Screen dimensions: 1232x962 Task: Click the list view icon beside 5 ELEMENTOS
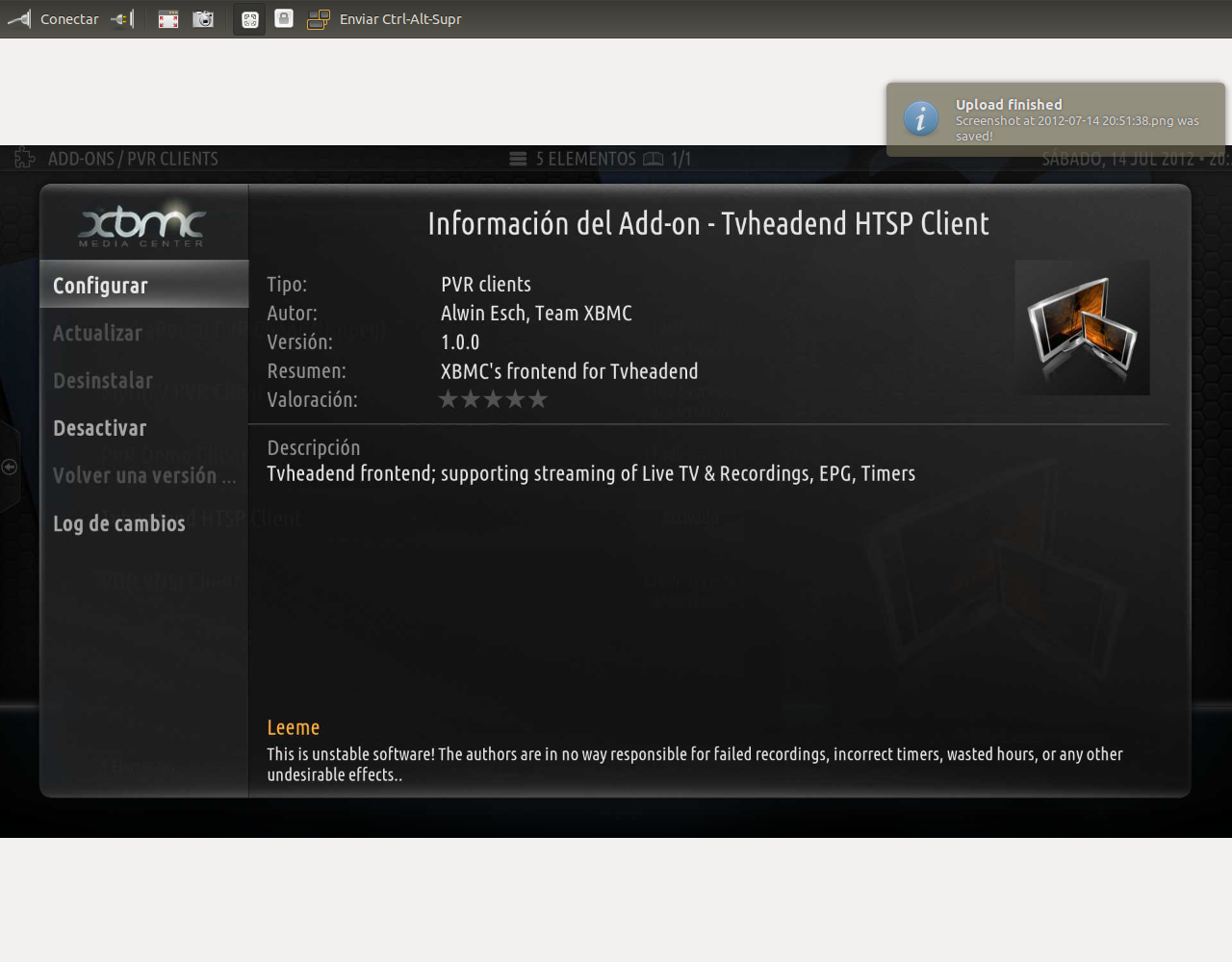tap(518, 159)
